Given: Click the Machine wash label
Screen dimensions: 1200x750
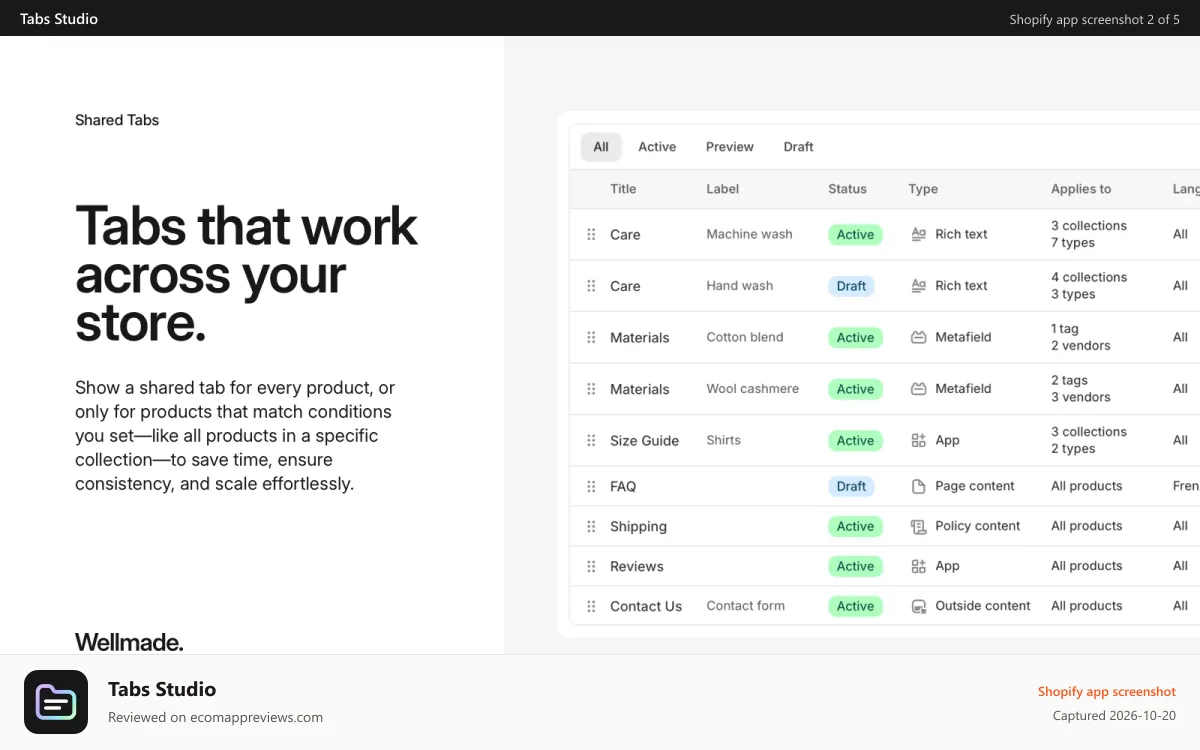Looking at the screenshot, I should [x=749, y=234].
